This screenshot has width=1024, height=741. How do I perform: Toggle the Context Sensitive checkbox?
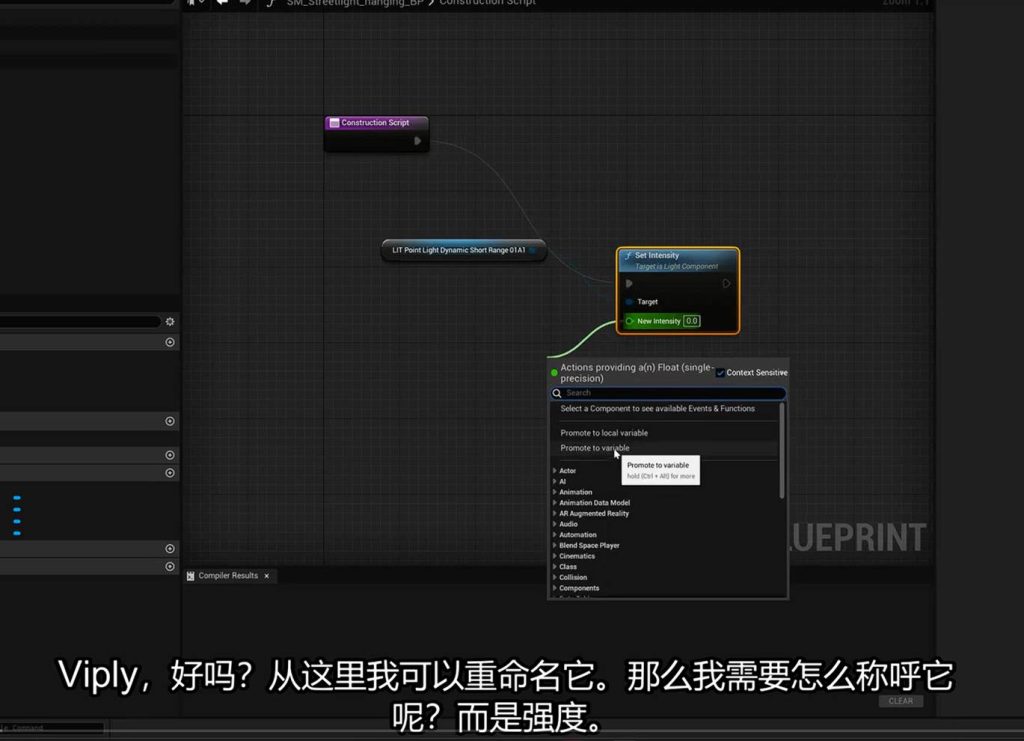point(720,373)
